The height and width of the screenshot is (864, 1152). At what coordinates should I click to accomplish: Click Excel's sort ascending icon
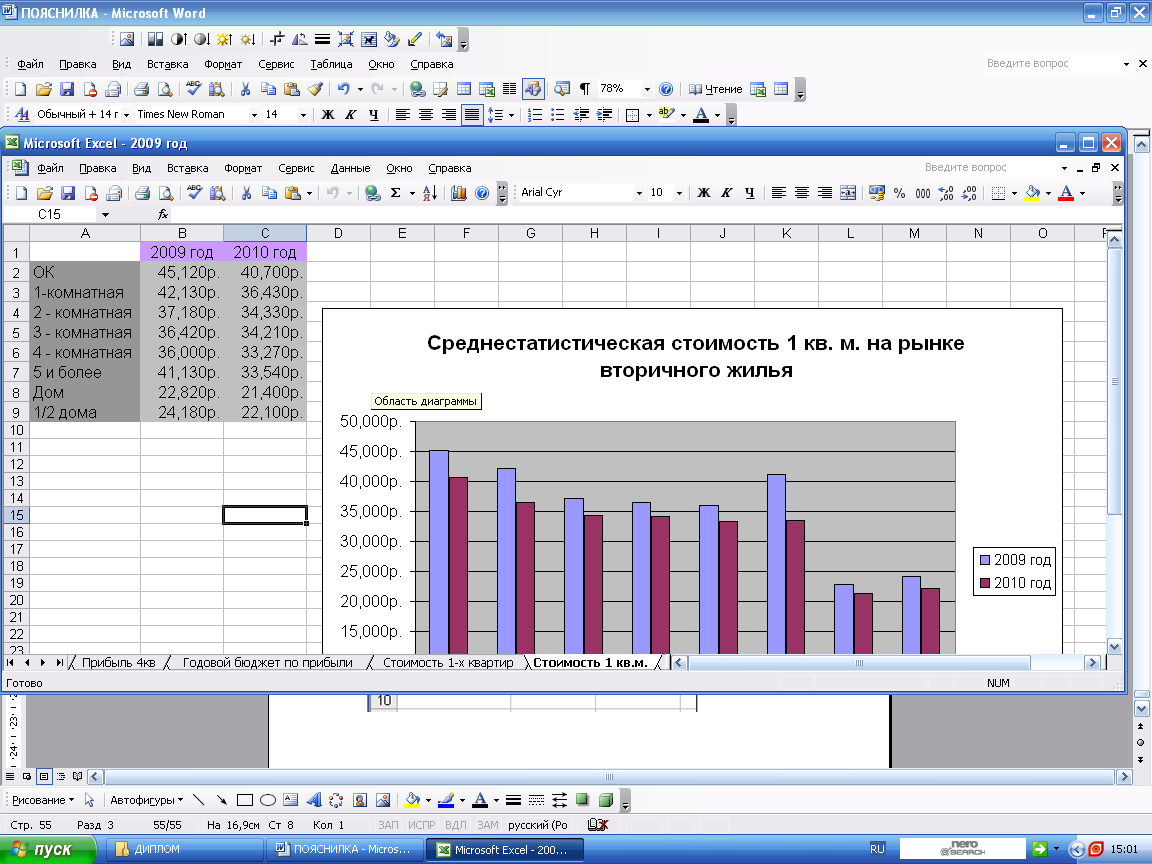pos(429,193)
